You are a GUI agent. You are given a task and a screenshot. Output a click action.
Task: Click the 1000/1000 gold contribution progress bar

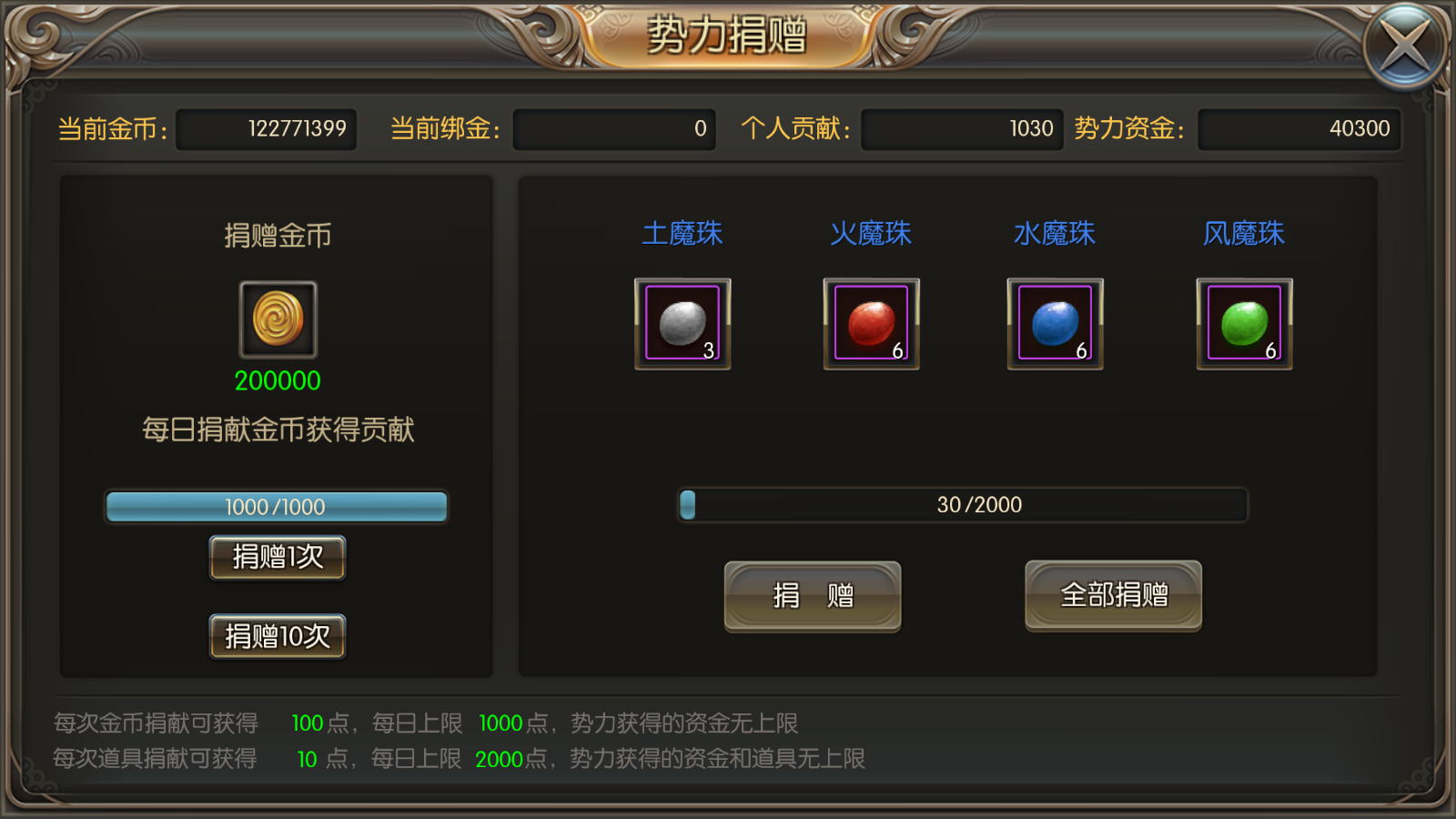click(277, 507)
